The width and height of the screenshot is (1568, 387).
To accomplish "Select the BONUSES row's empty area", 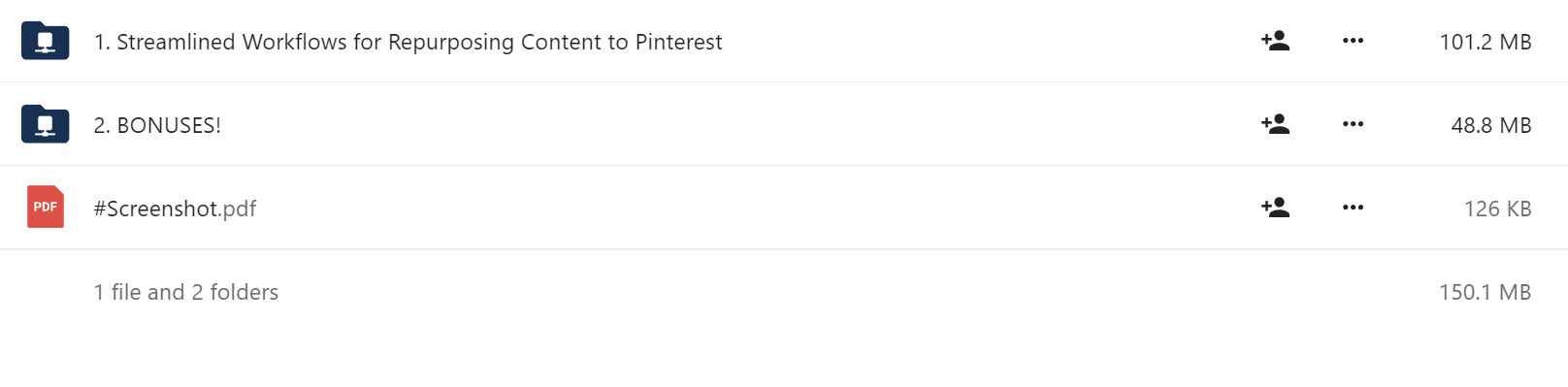I will click(737, 124).
